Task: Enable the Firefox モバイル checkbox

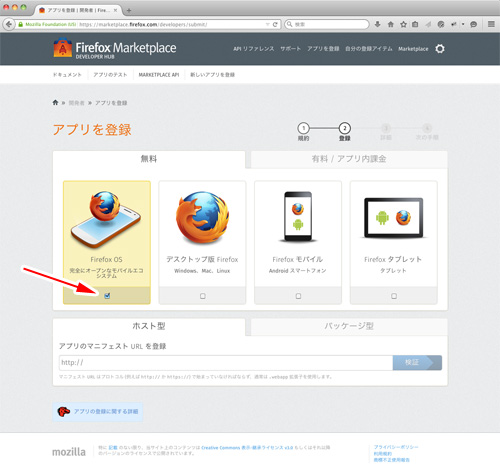Action: (x=298, y=296)
